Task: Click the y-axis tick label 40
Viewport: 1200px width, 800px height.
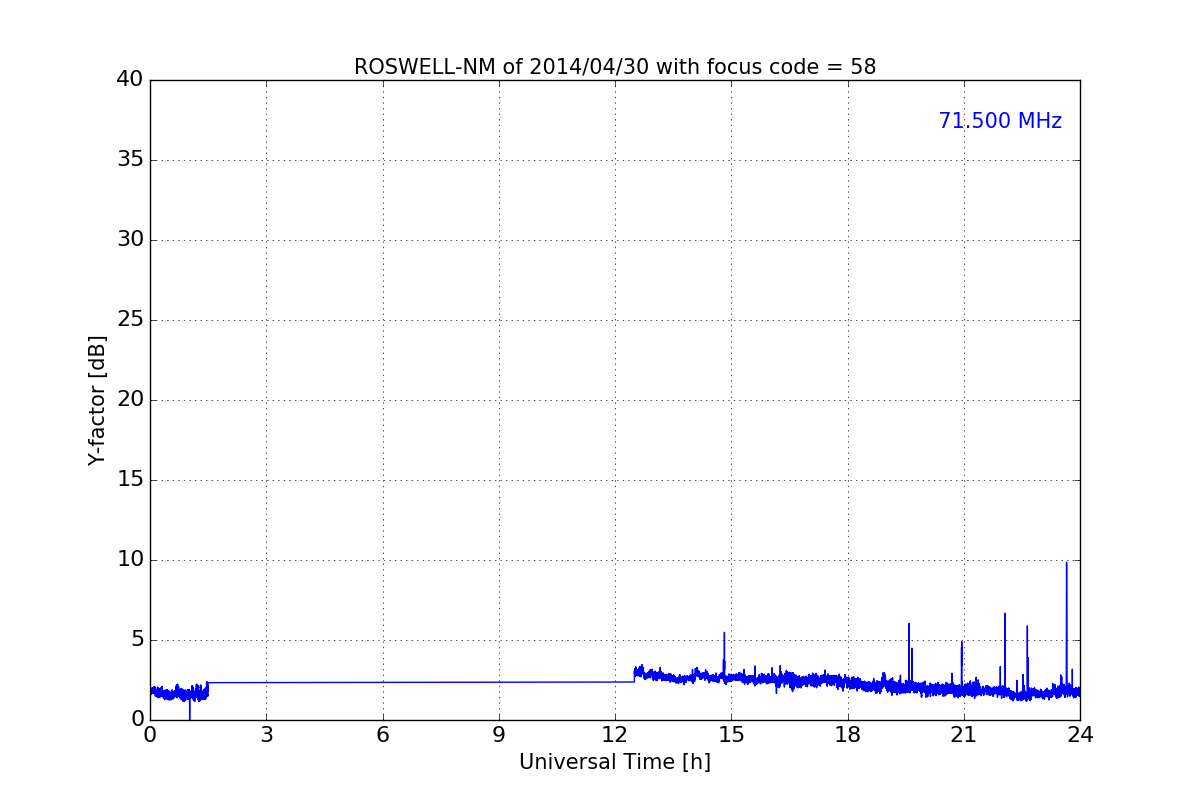Action: (x=130, y=80)
